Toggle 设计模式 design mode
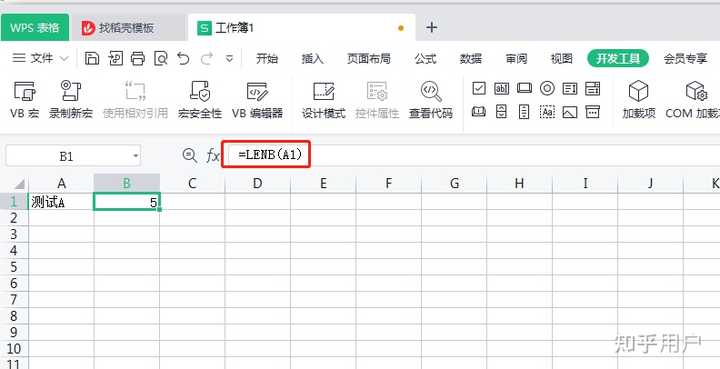Screen dimensions: 720x369 [x=323, y=100]
